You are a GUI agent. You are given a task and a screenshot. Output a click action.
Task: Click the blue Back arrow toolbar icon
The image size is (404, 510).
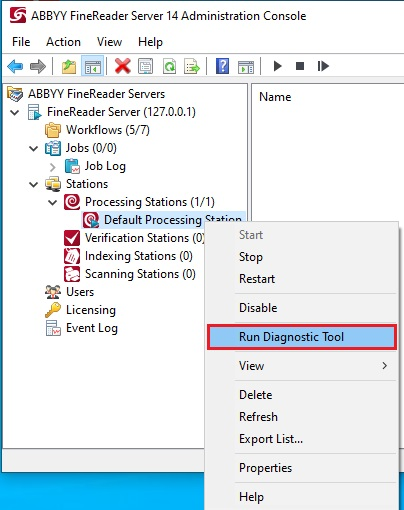(x=15, y=66)
